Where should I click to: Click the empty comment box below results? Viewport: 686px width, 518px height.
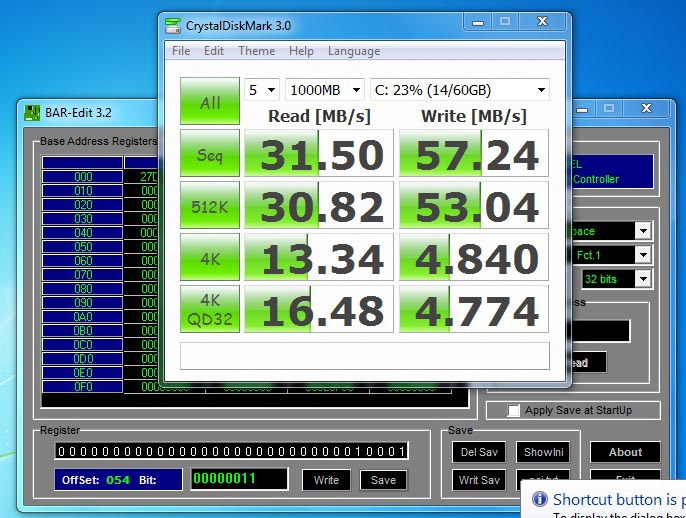click(x=365, y=356)
